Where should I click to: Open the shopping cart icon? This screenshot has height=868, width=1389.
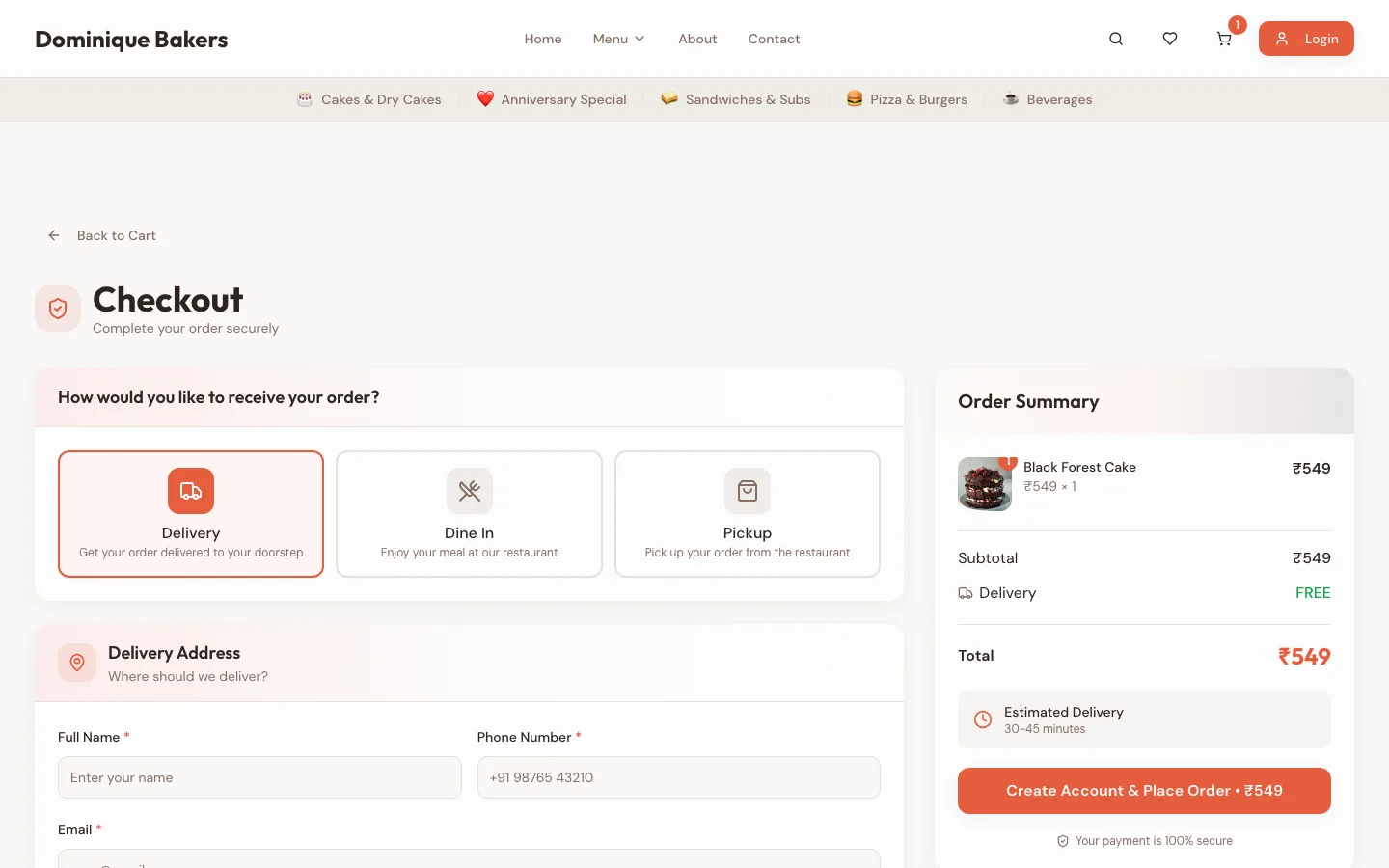click(x=1224, y=39)
